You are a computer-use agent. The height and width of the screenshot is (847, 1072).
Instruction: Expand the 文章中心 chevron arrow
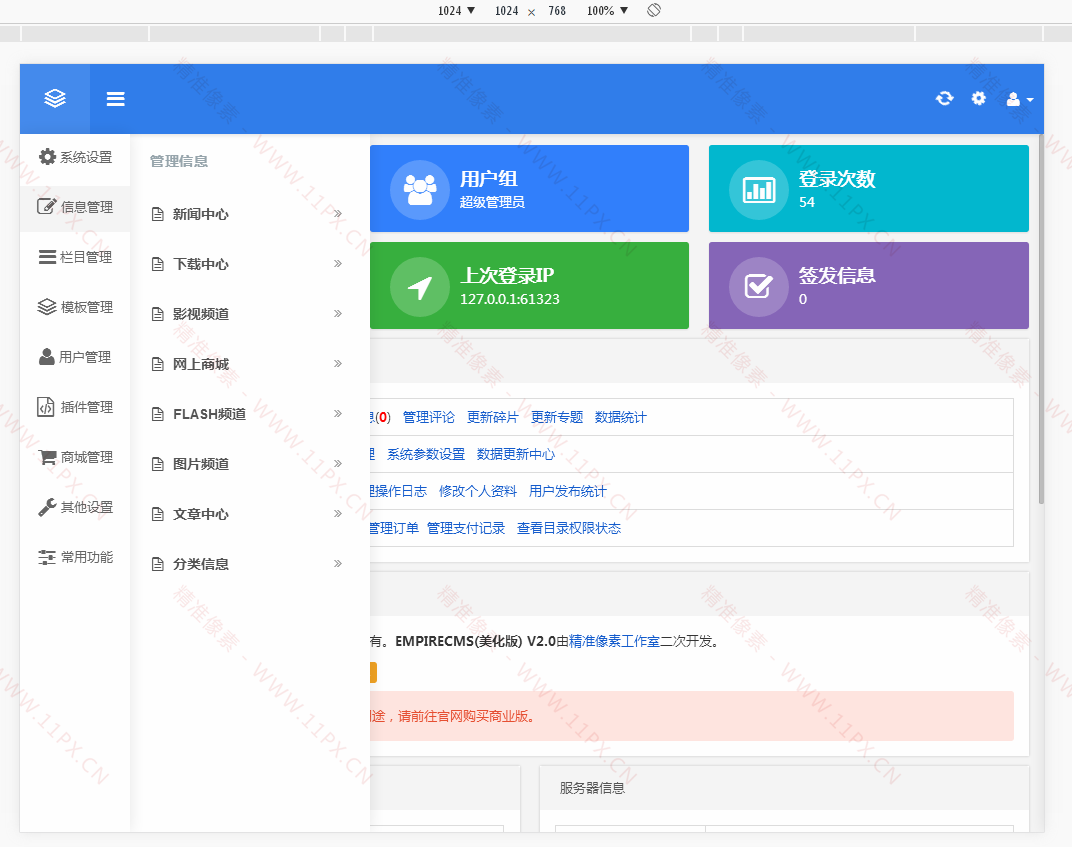click(x=338, y=513)
